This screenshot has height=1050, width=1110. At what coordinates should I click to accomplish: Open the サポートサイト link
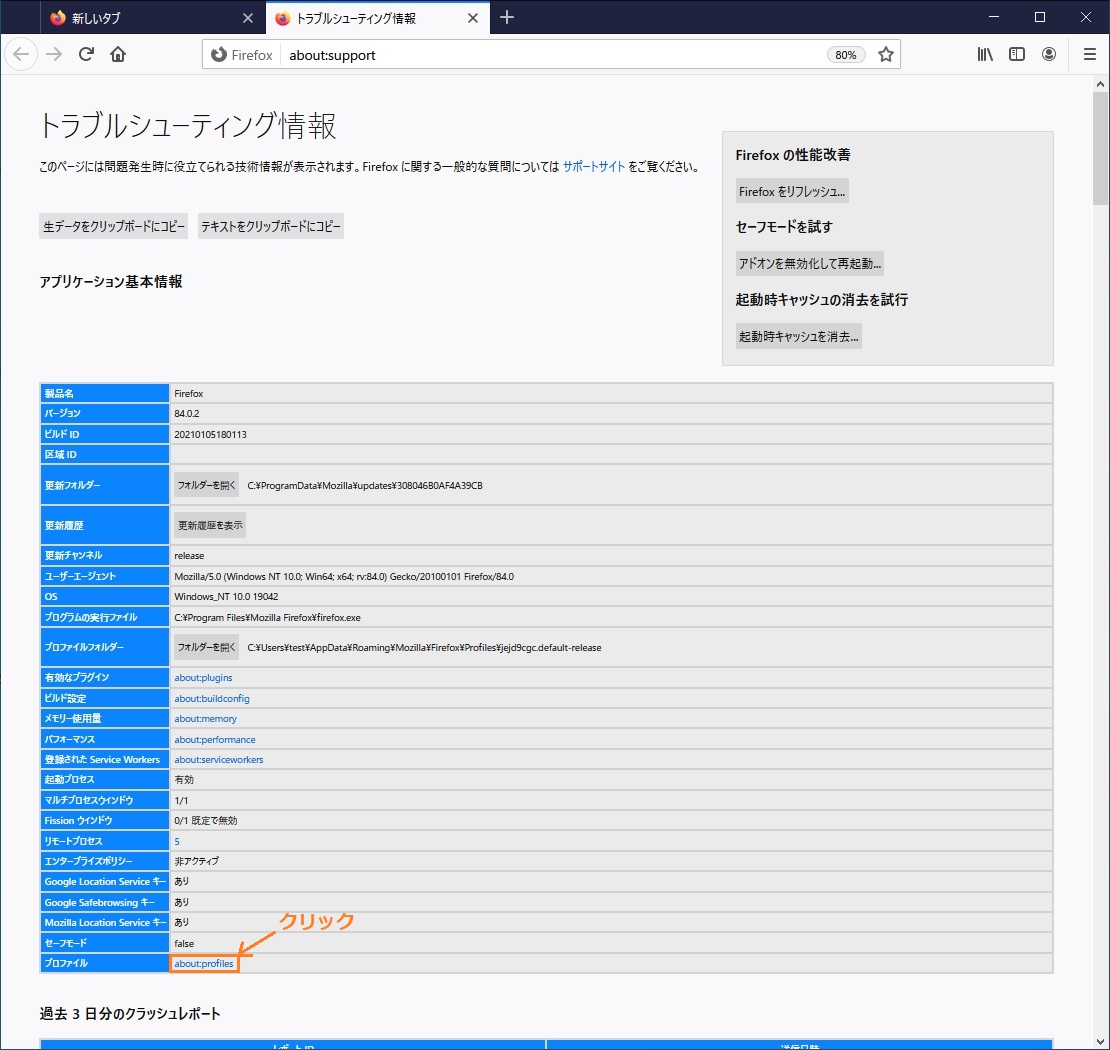593,167
